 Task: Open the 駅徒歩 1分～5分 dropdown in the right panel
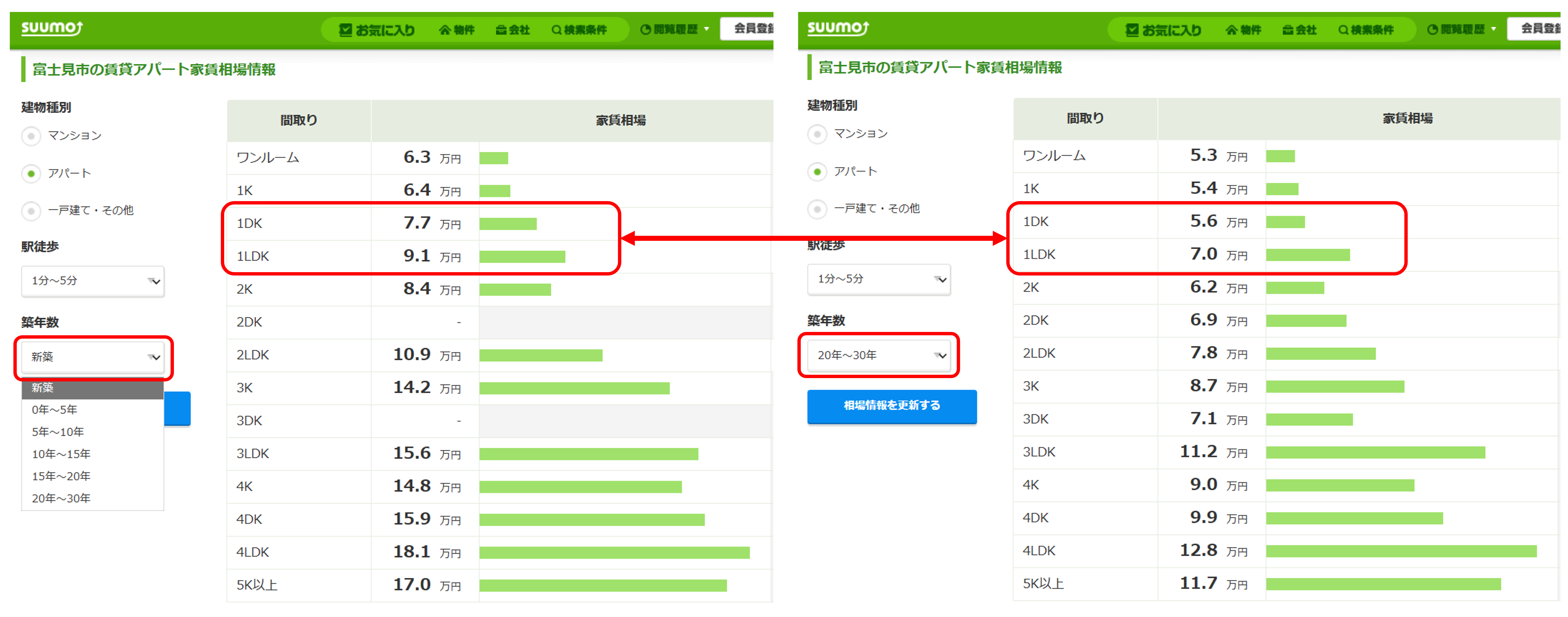[879, 279]
